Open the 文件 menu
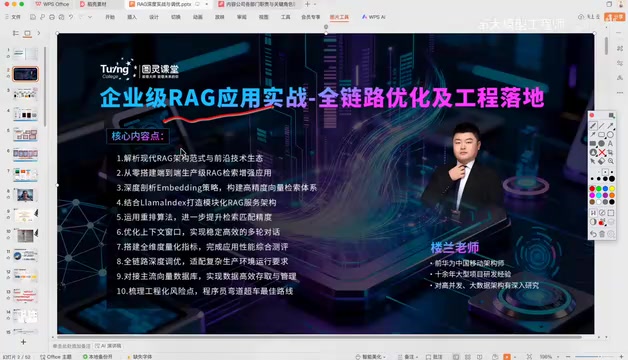 pos(16,17)
